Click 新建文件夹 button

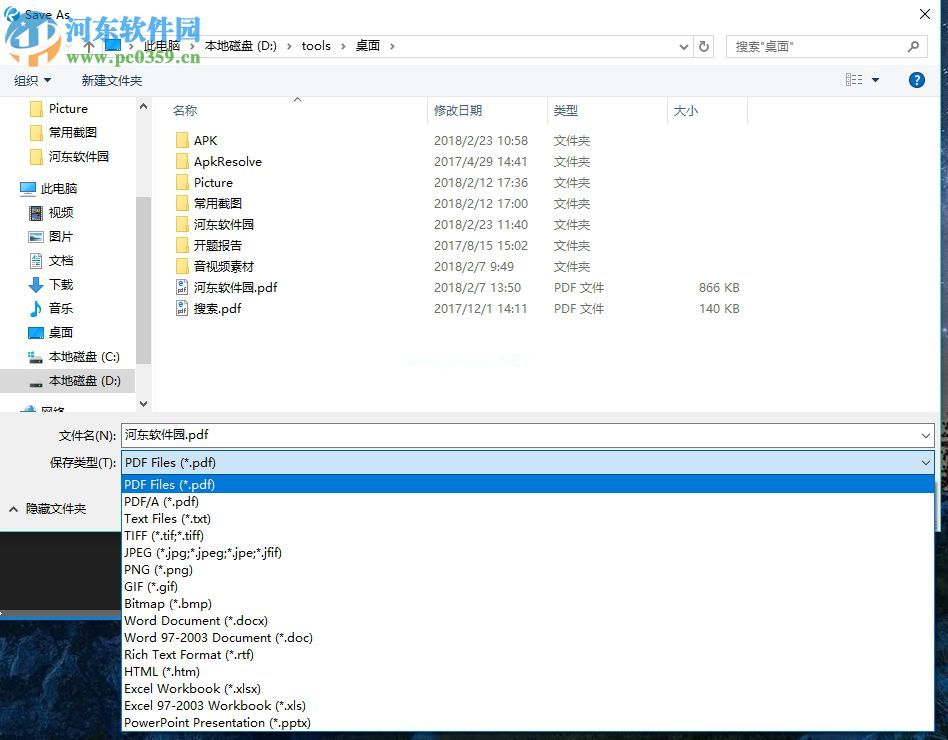112,80
